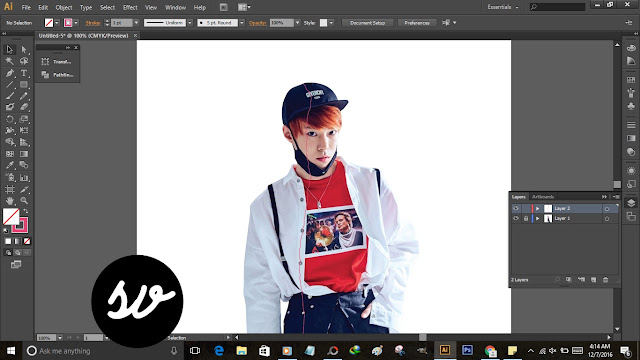
Task: Click Document Setup button
Action: click(367, 23)
